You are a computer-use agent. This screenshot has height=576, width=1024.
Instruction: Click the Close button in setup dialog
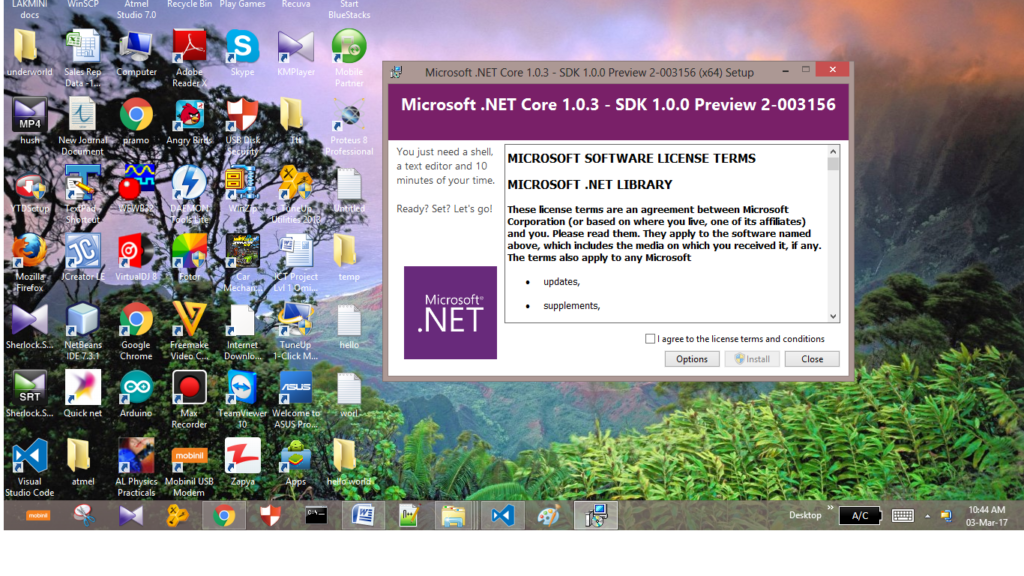(812, 359)
